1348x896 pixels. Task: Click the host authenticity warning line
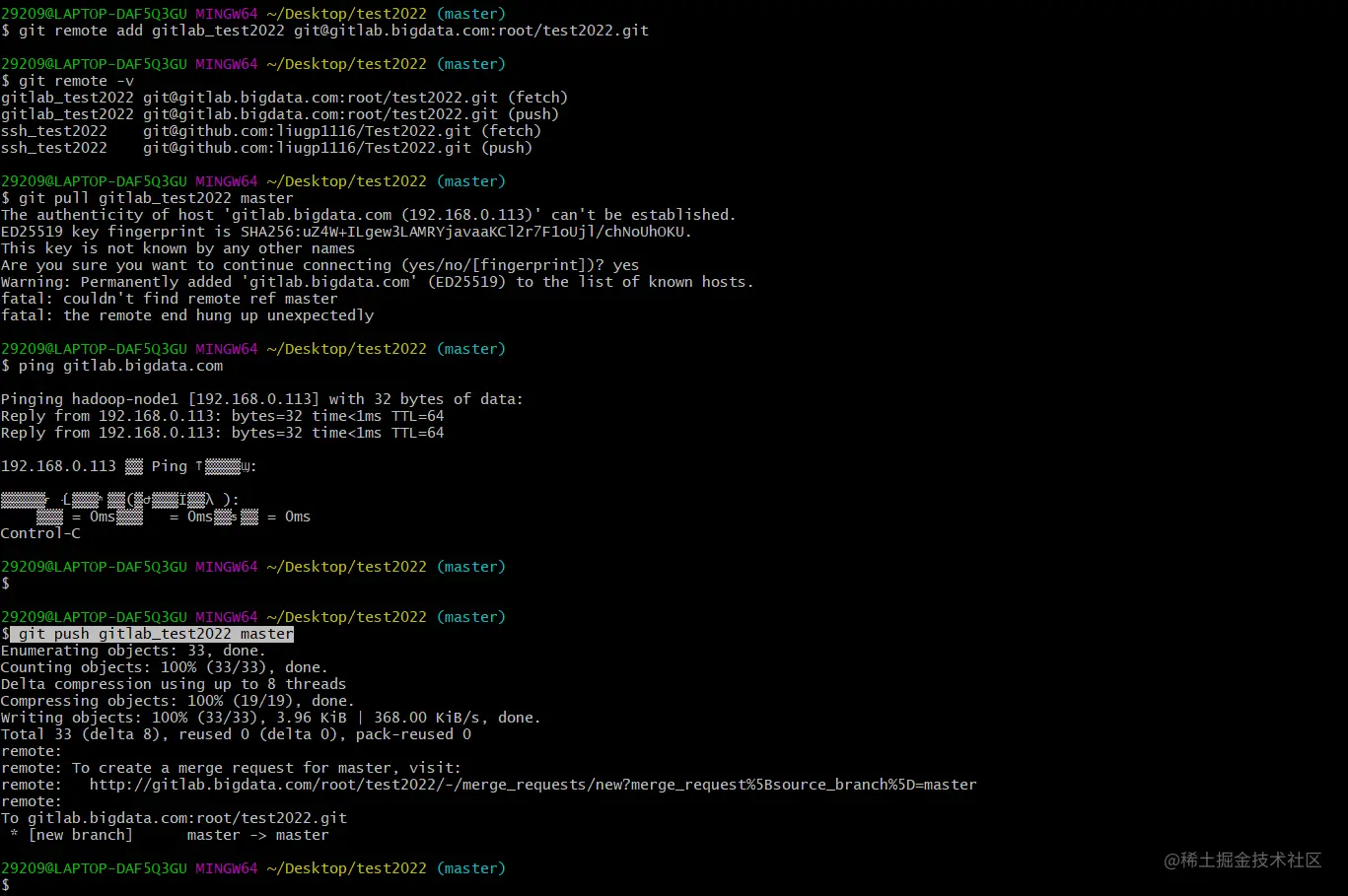coord(369,215)
